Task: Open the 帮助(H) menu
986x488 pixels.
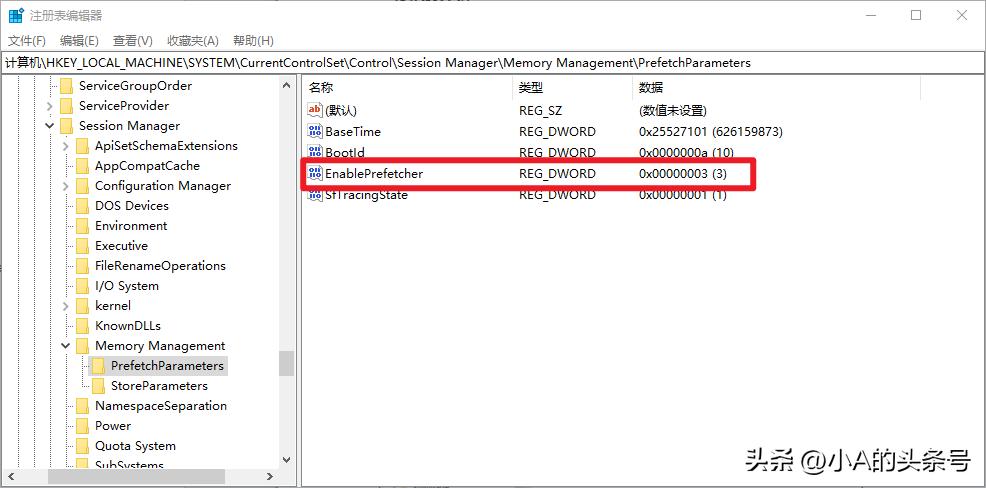Action: 253,41
